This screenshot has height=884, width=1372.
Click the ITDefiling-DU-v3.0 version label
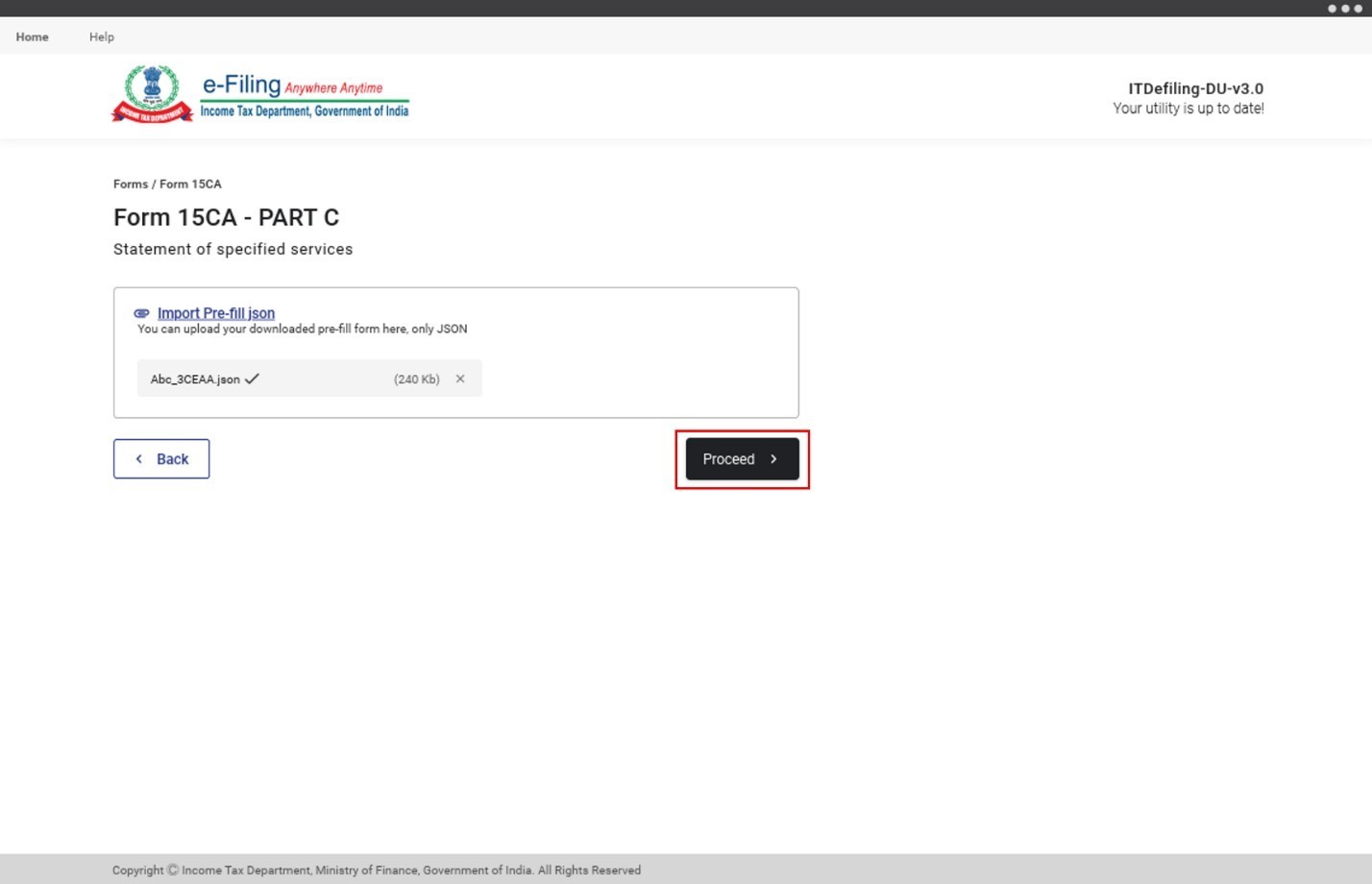click(x=1195, y=88)
